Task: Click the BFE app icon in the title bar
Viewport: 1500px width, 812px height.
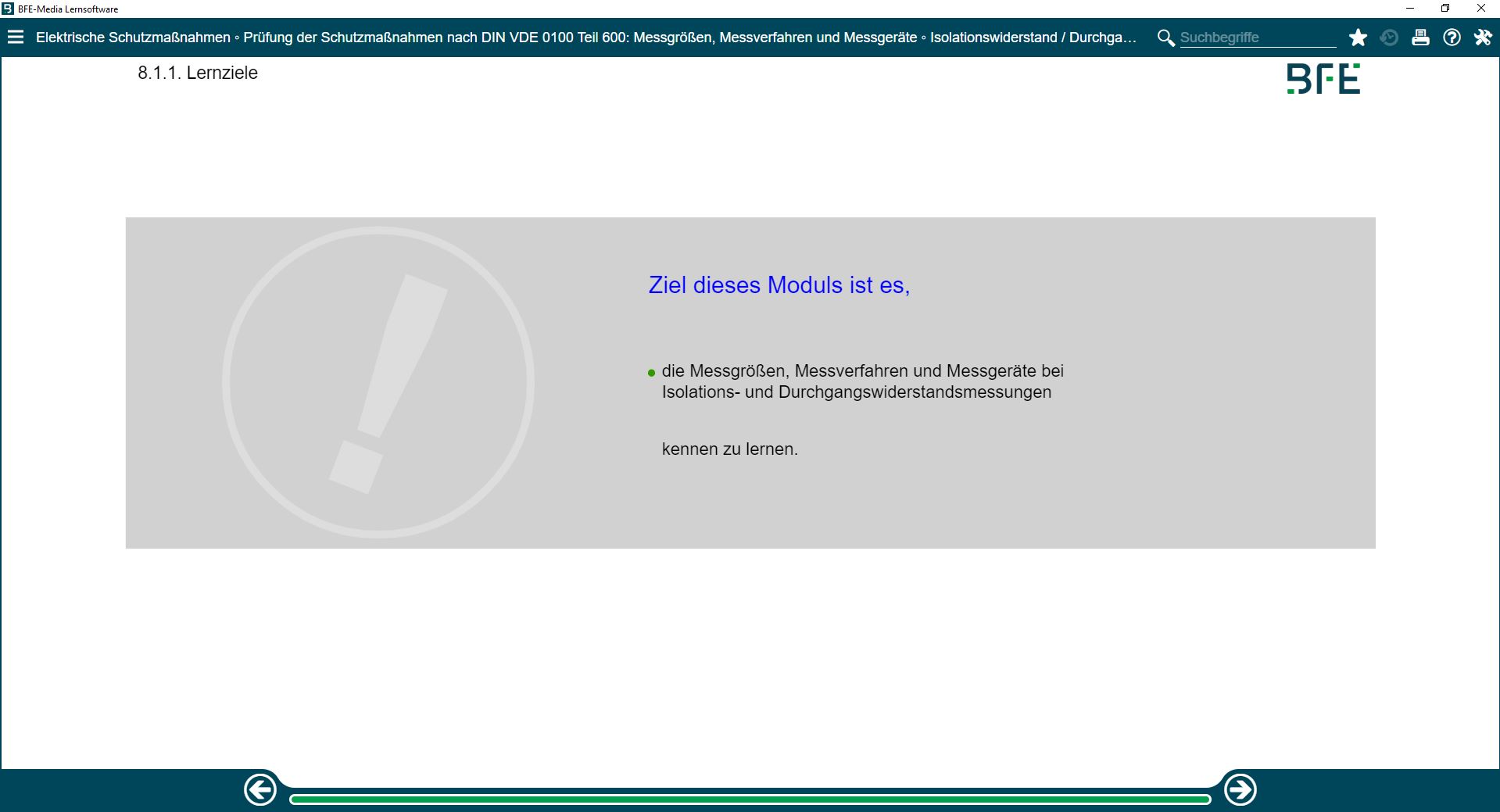Action: click(x=8, y=9)
